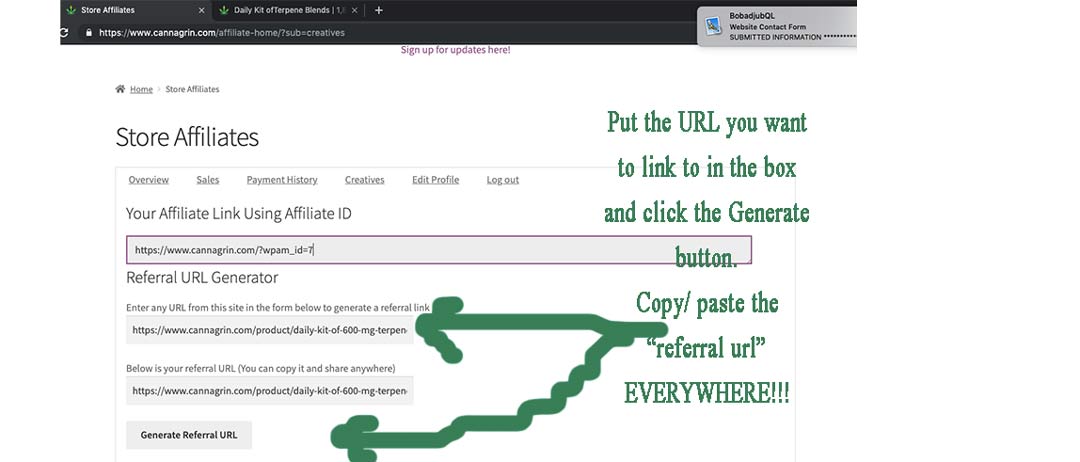Close the Daily Kit of Terpene Blends tab
This screenshot has height=462, width=1080.
tap(354, 10)
